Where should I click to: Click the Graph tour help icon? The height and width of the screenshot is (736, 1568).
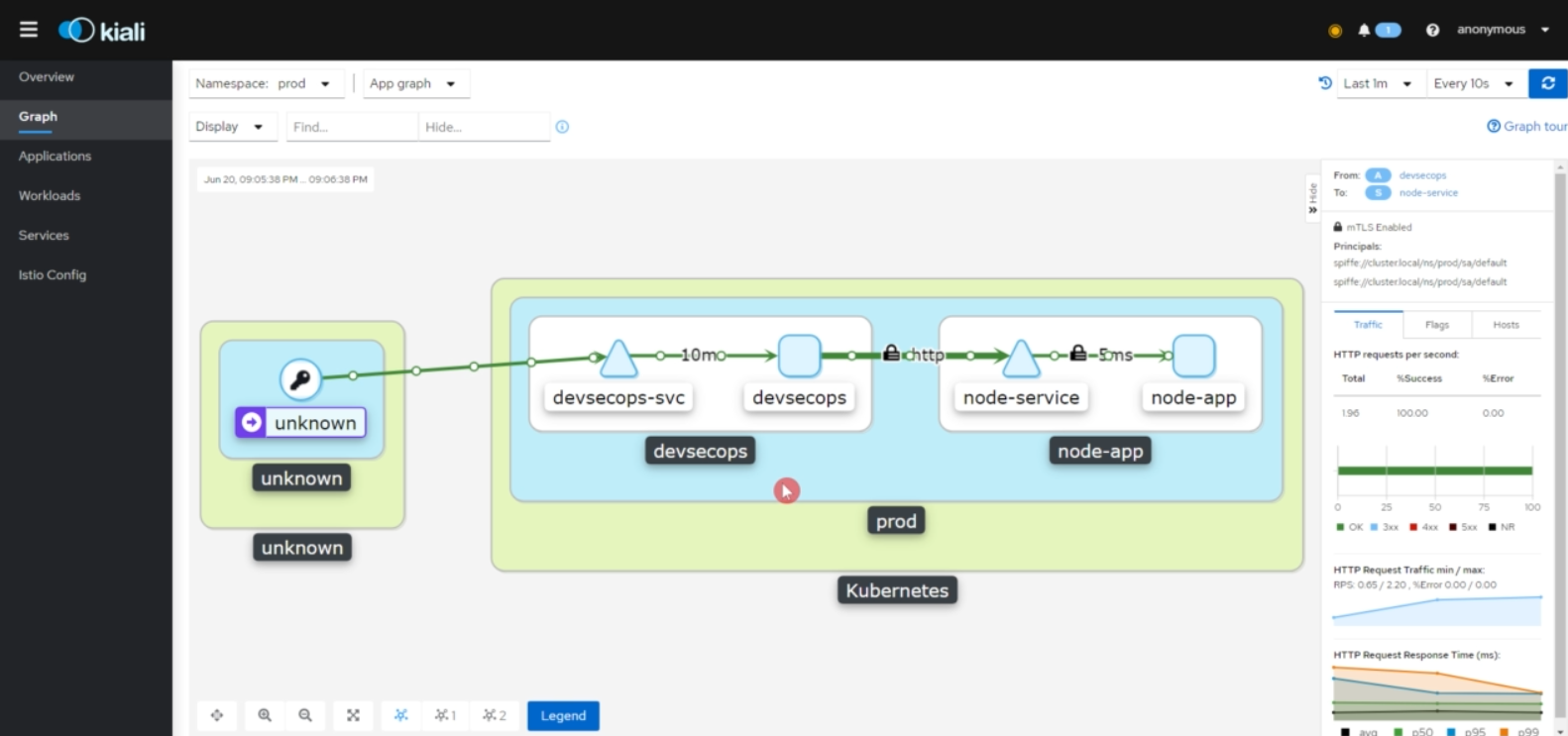1494,126
